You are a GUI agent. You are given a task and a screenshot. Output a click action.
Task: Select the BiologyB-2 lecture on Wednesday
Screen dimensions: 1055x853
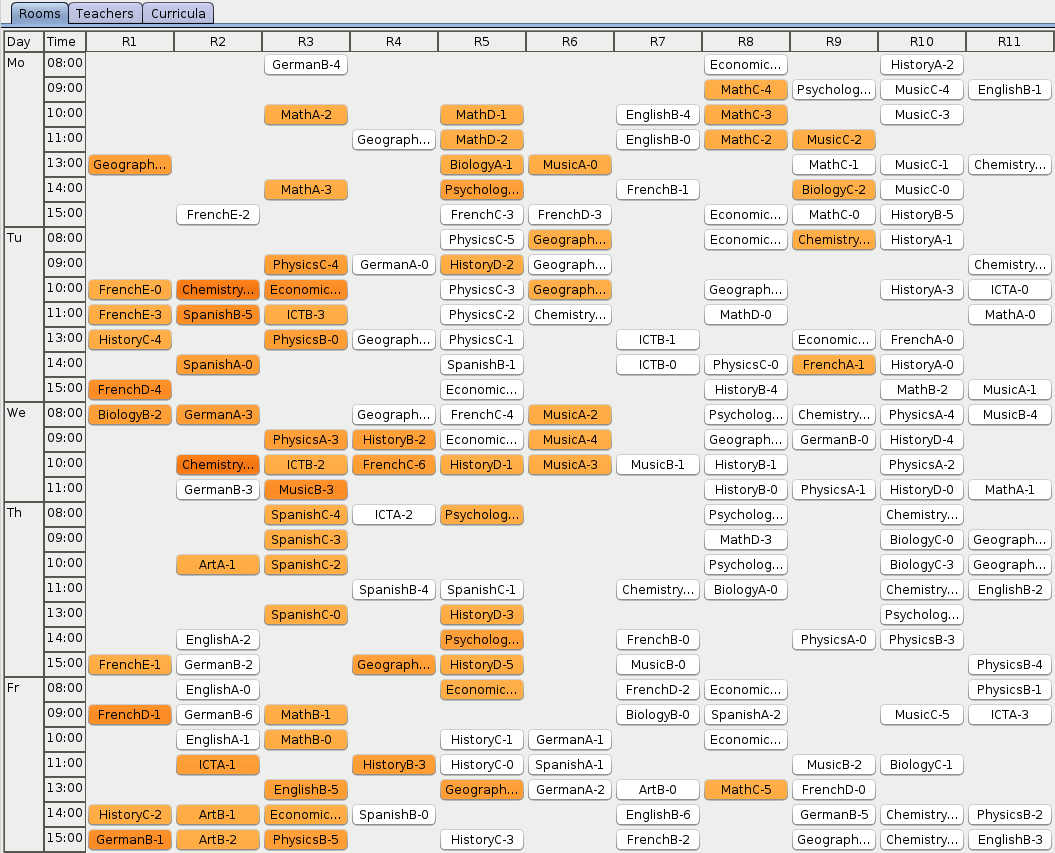[x=130, y=415]
